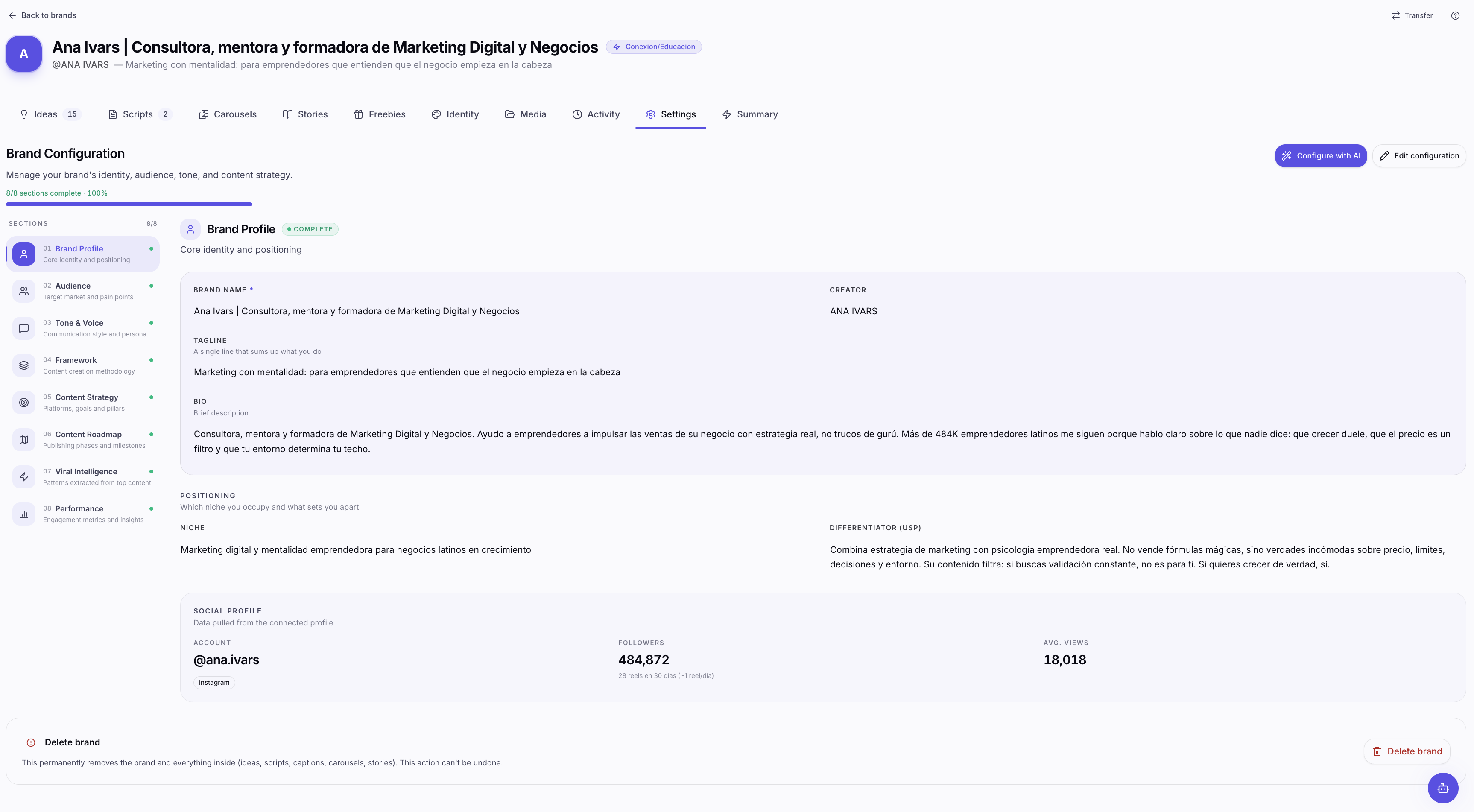Screen dimensions: 1474x812
Task: Select 03 Tone & Voice section
Action: 83,328
